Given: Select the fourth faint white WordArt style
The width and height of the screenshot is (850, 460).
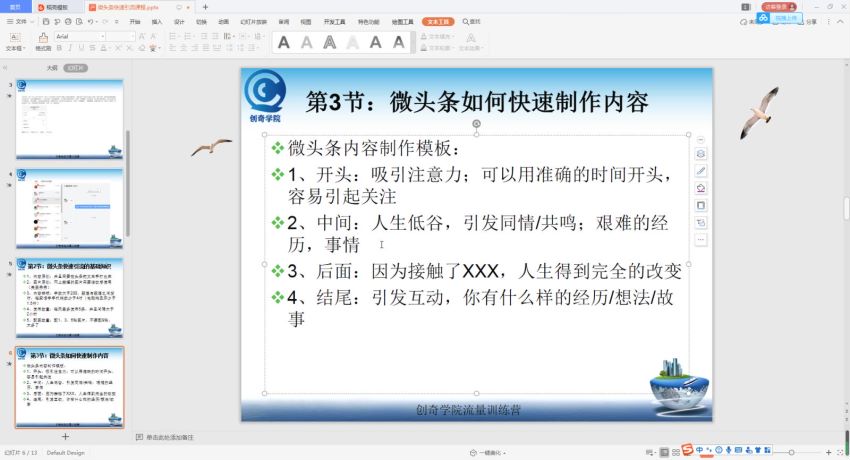Looking at the screenshot, I should pyautogui.click(x=353, y=43).
